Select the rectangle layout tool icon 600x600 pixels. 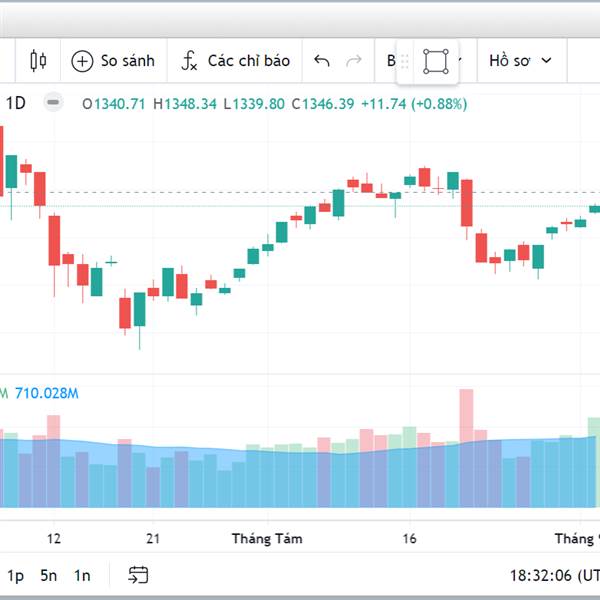coord(436,61)
